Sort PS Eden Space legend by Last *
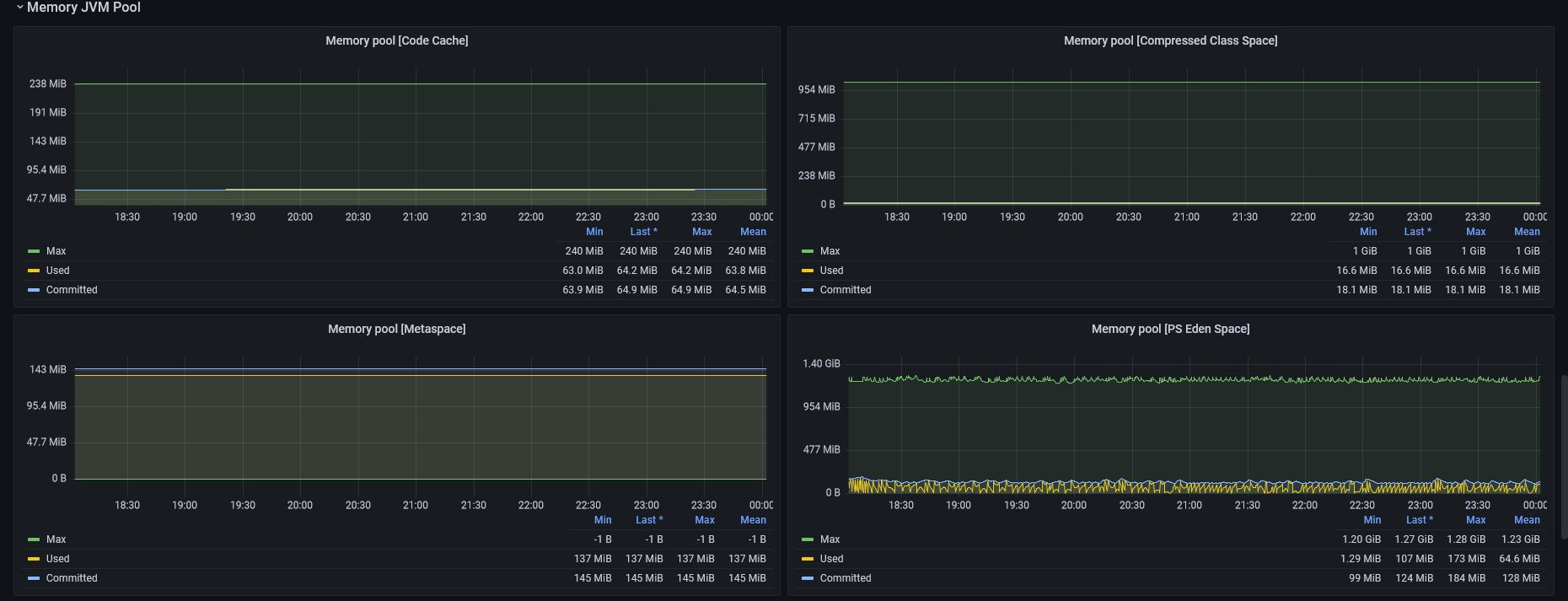 1420,520
